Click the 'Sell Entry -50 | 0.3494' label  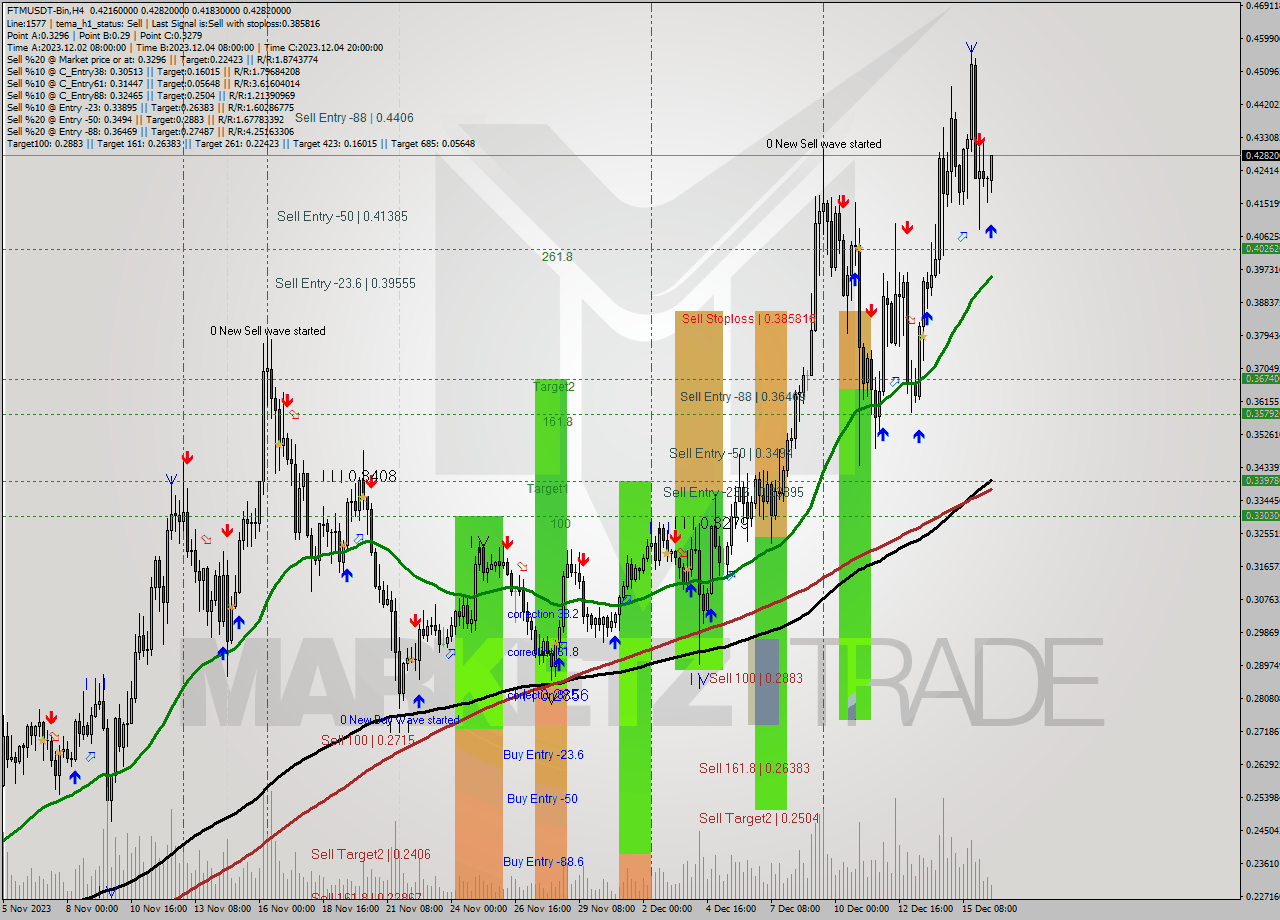pos(731,454)
